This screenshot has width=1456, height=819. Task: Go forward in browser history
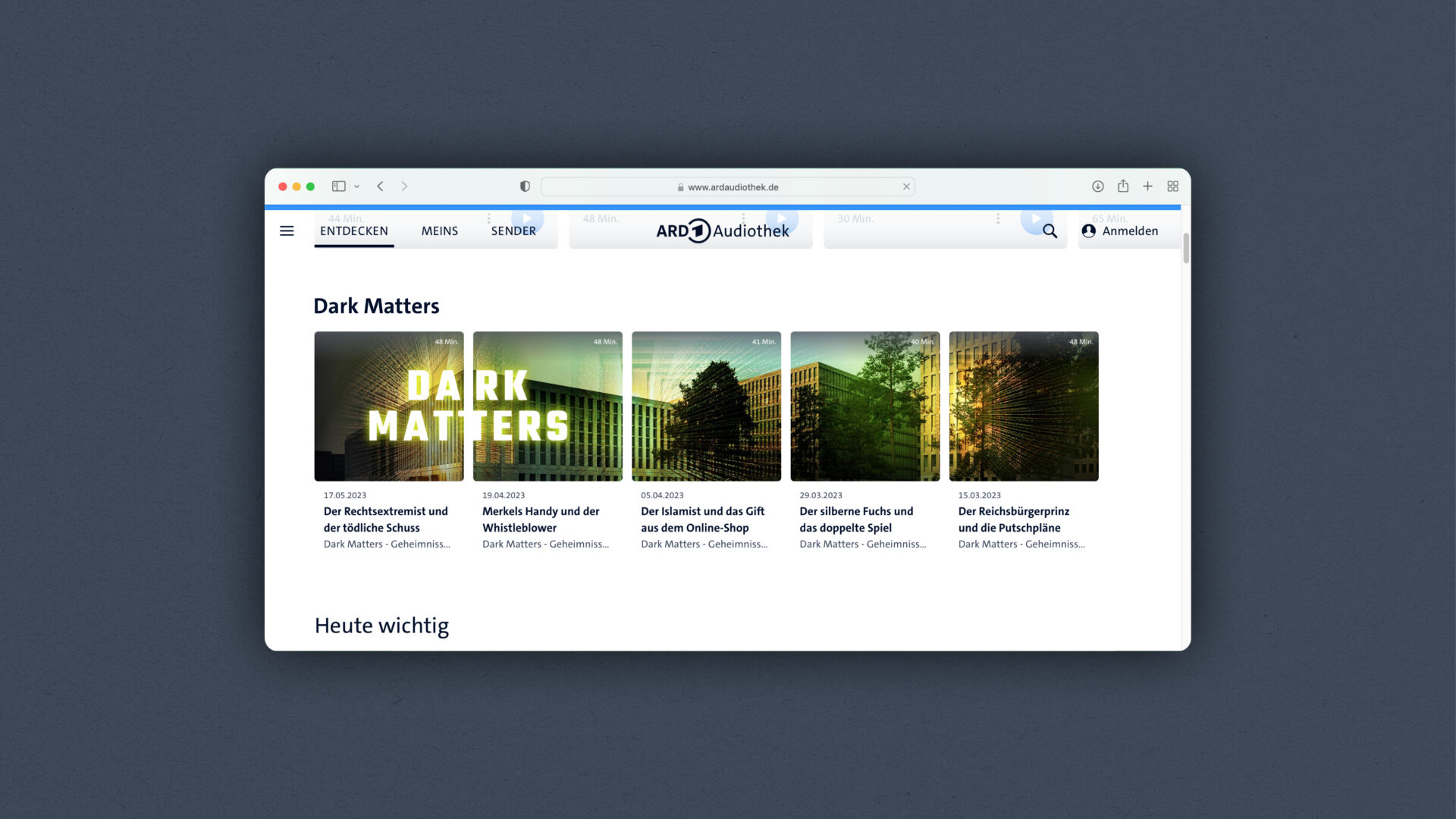[404, 187]
